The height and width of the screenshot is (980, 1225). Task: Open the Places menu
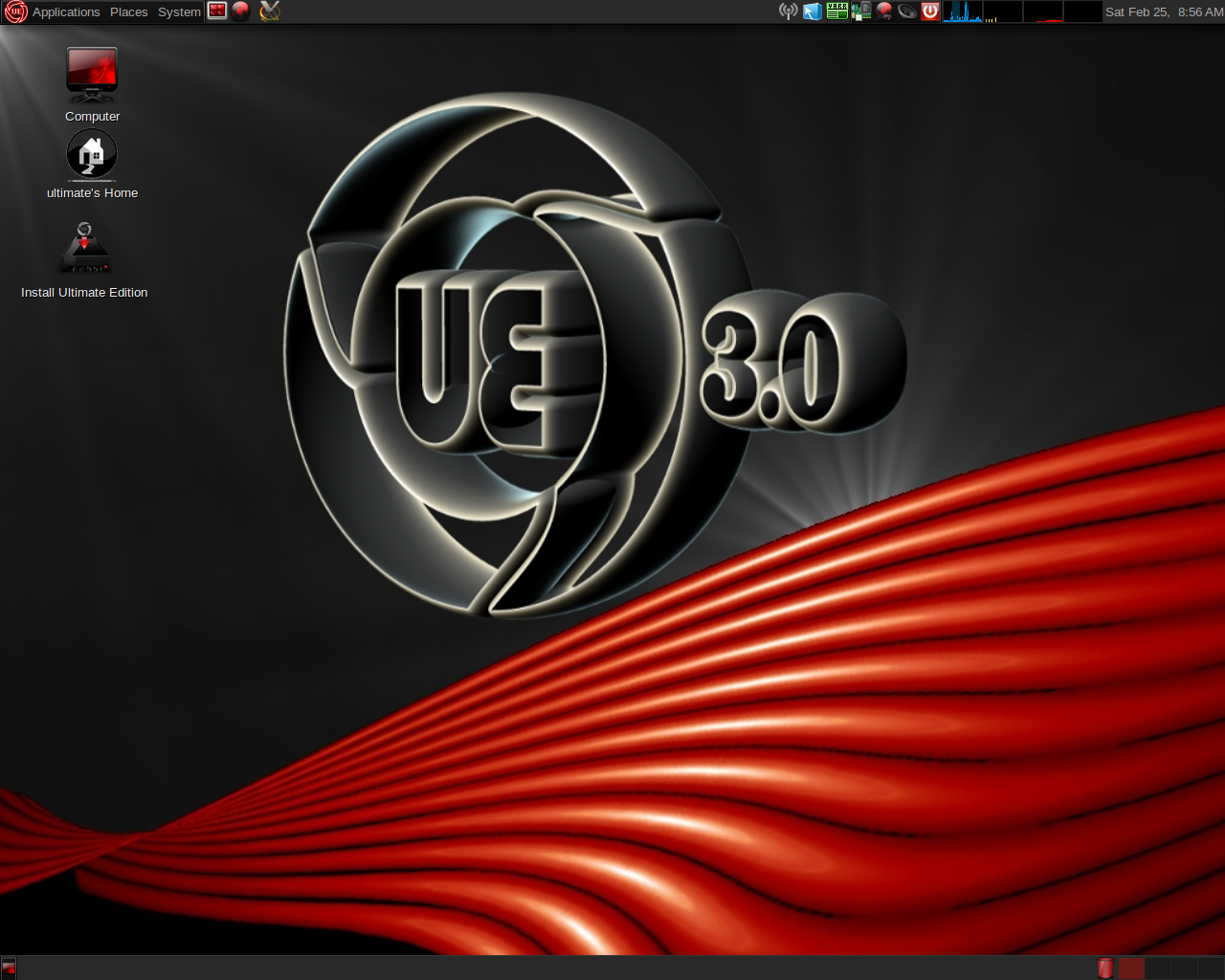[x=129, y=11]
